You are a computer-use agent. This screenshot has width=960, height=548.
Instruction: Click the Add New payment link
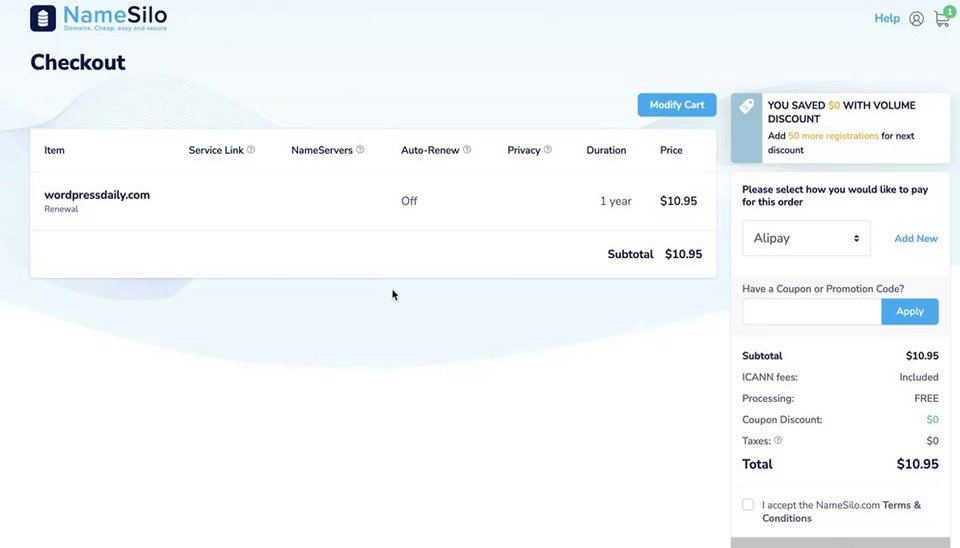(x=915, y=239)
